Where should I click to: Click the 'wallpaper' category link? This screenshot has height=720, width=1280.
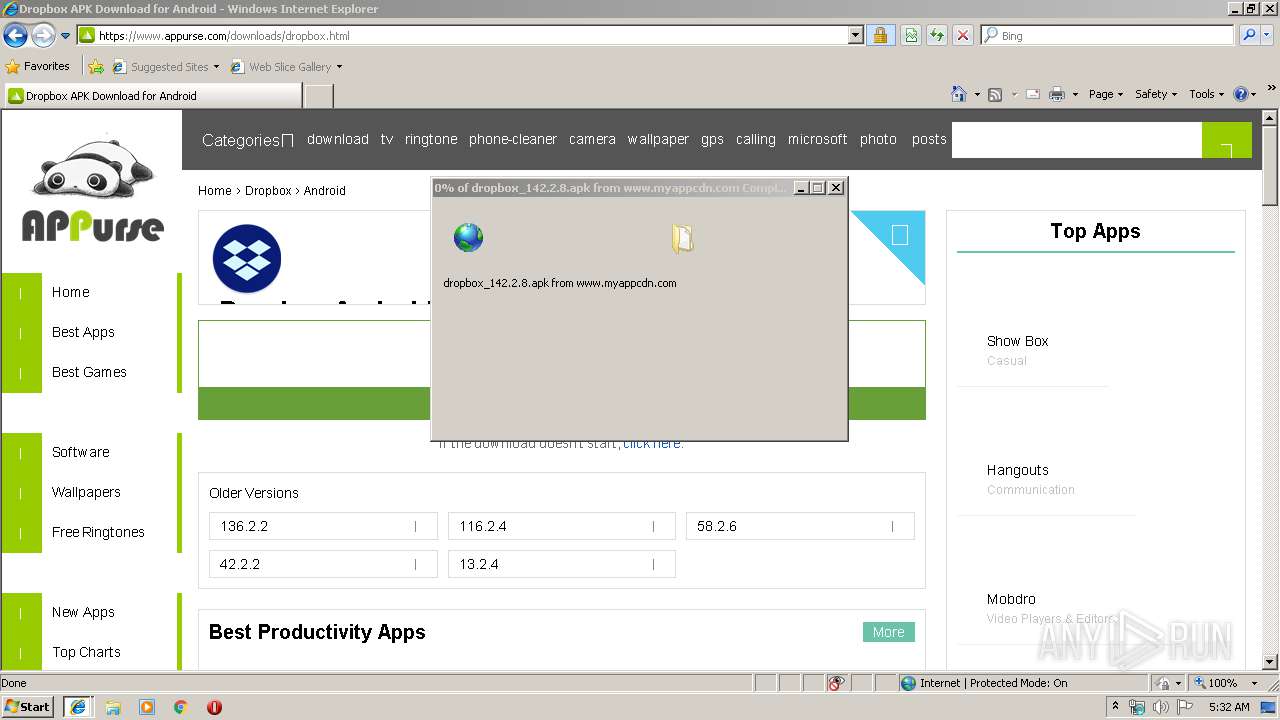(658, 139)
